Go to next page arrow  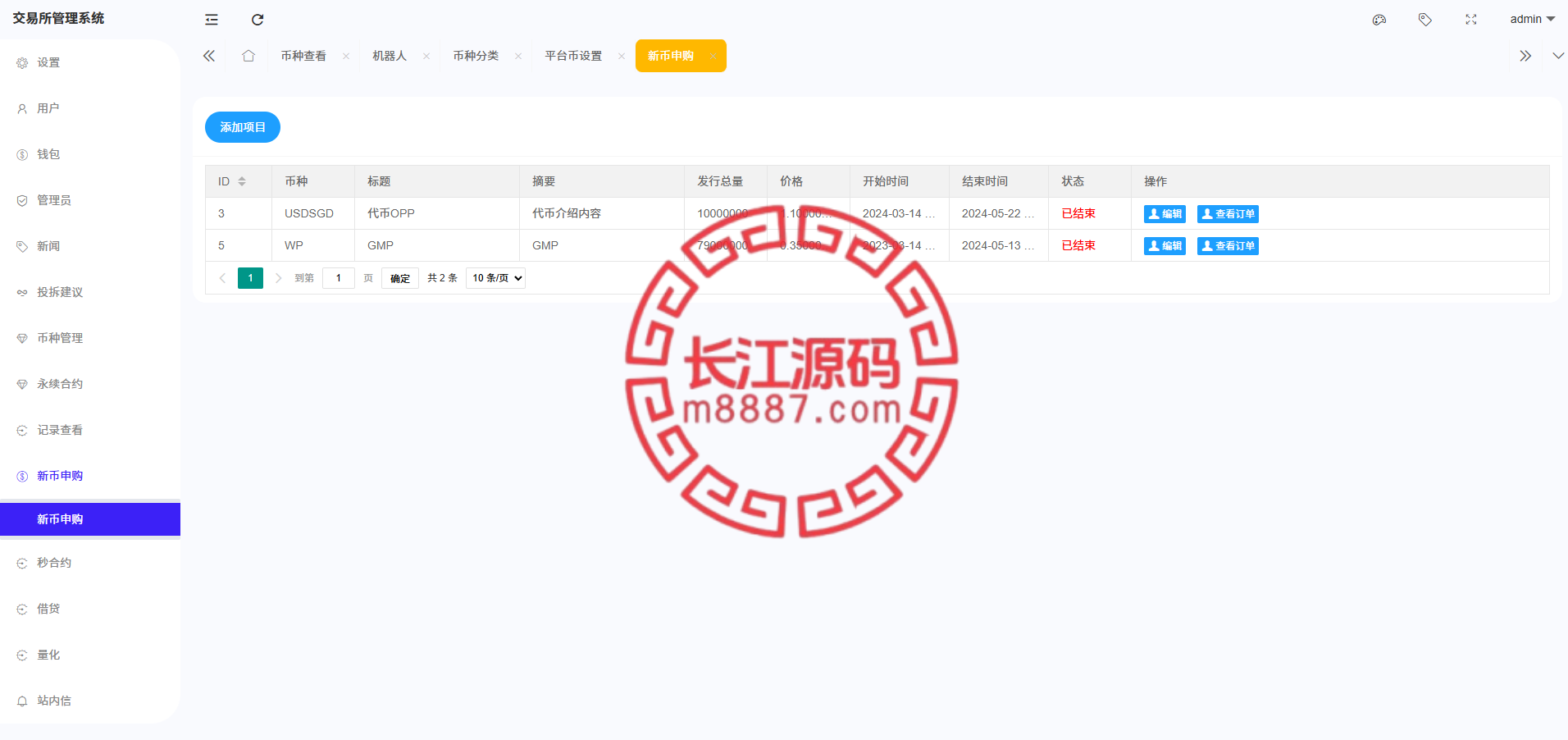279,278
